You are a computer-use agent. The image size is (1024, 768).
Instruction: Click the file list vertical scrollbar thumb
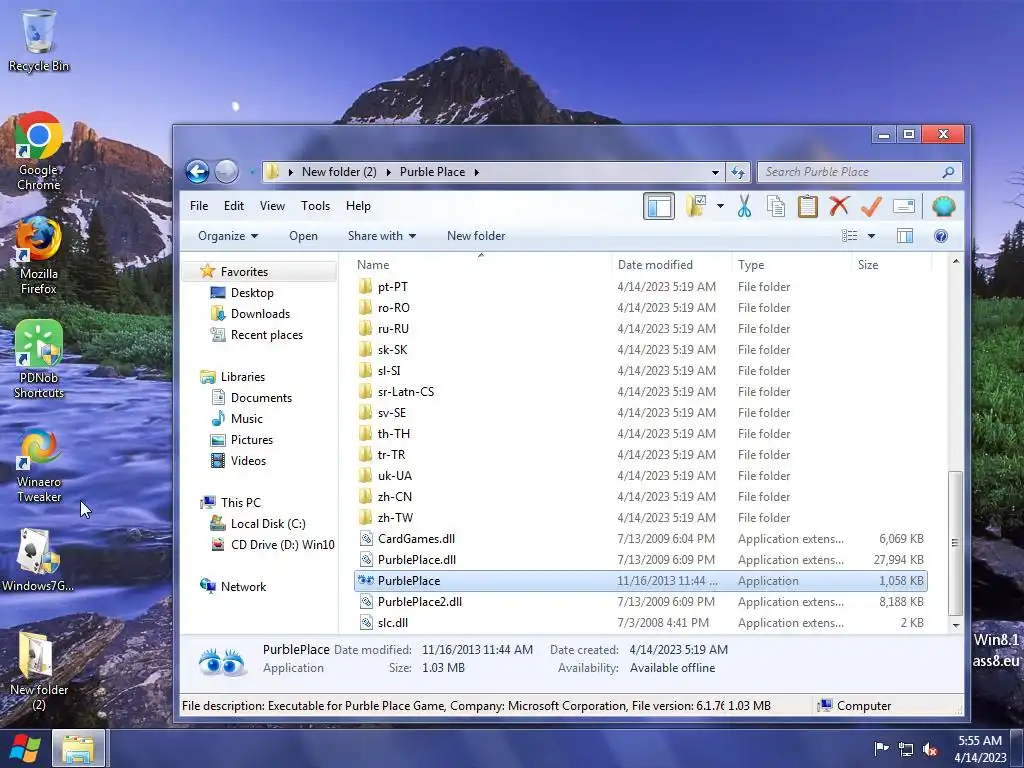955,543
